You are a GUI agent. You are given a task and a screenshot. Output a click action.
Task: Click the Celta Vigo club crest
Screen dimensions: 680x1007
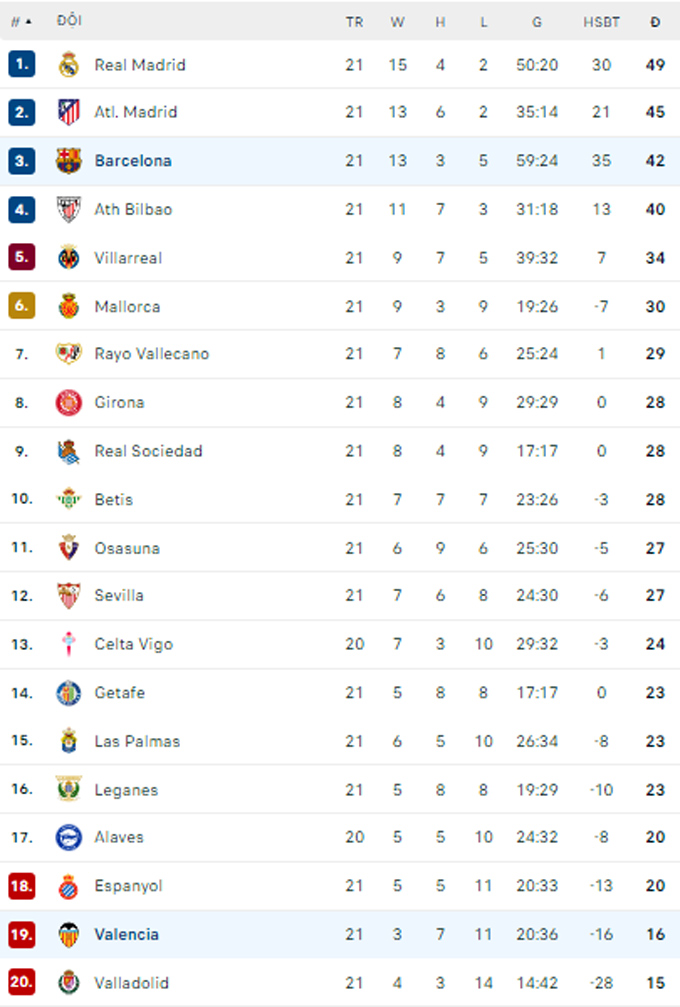point(69,644)
